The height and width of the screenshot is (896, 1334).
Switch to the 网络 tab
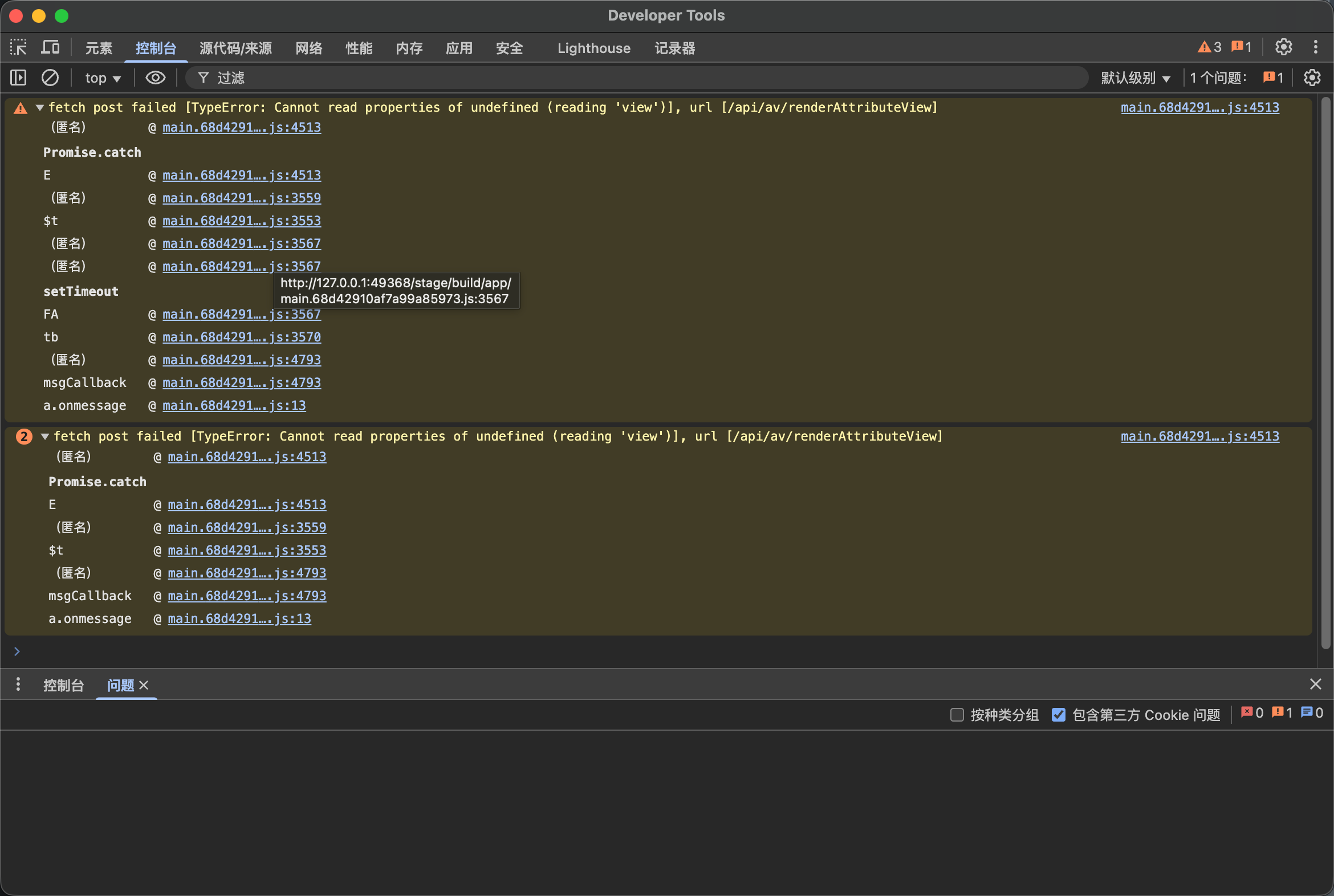tap(308, 48)
